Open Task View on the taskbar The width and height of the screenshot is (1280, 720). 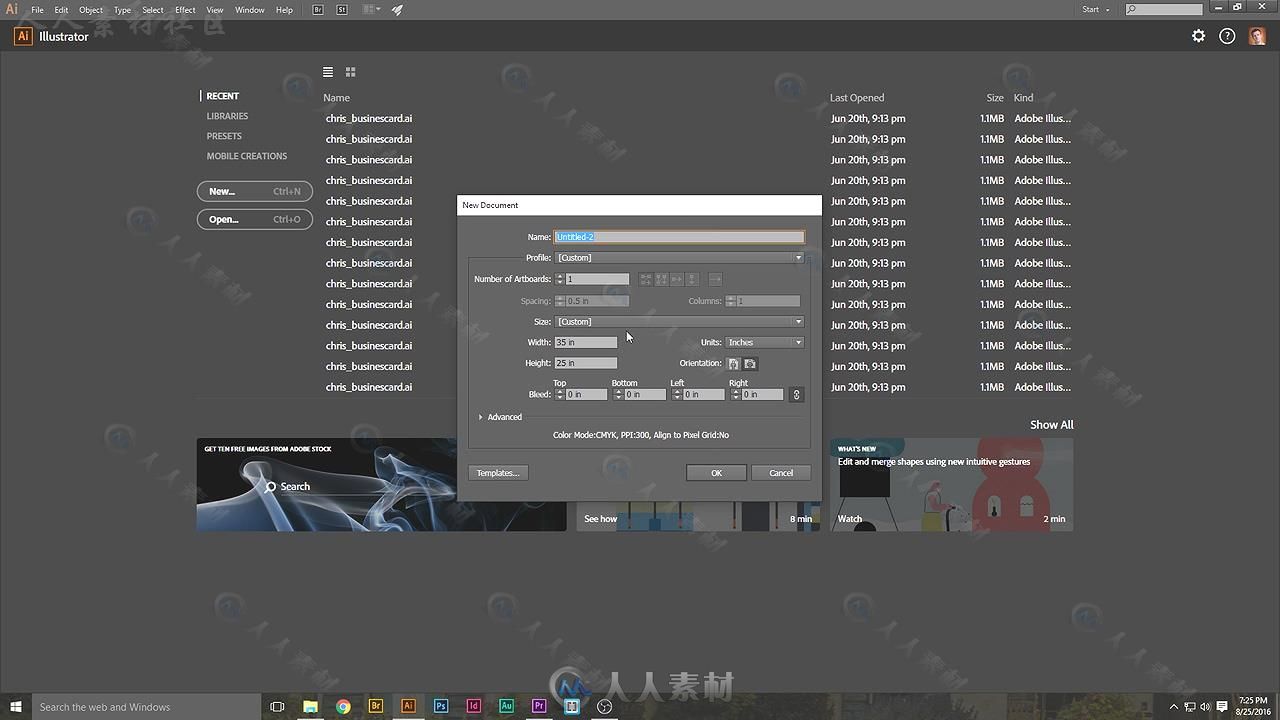277,707
